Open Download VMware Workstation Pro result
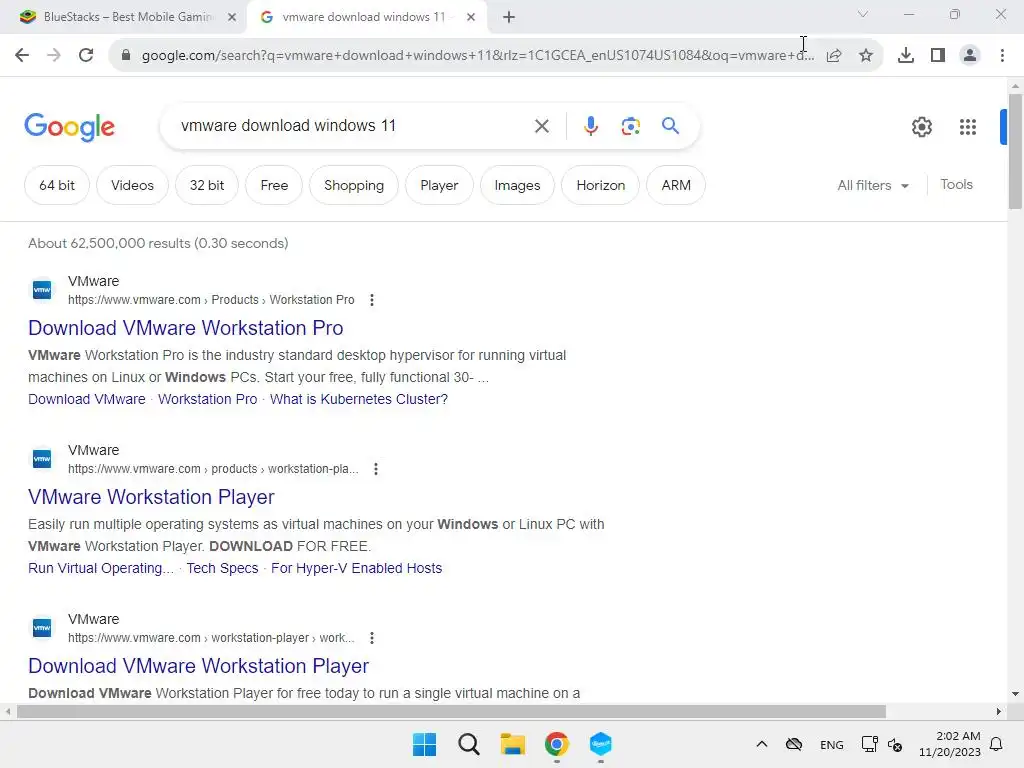 click(x=185, y=328)
